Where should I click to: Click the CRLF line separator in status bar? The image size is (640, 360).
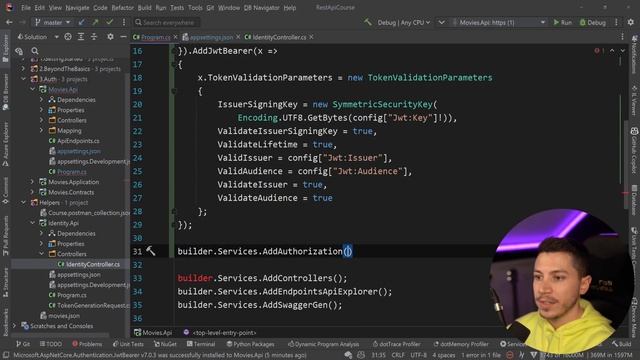point(398,355)
